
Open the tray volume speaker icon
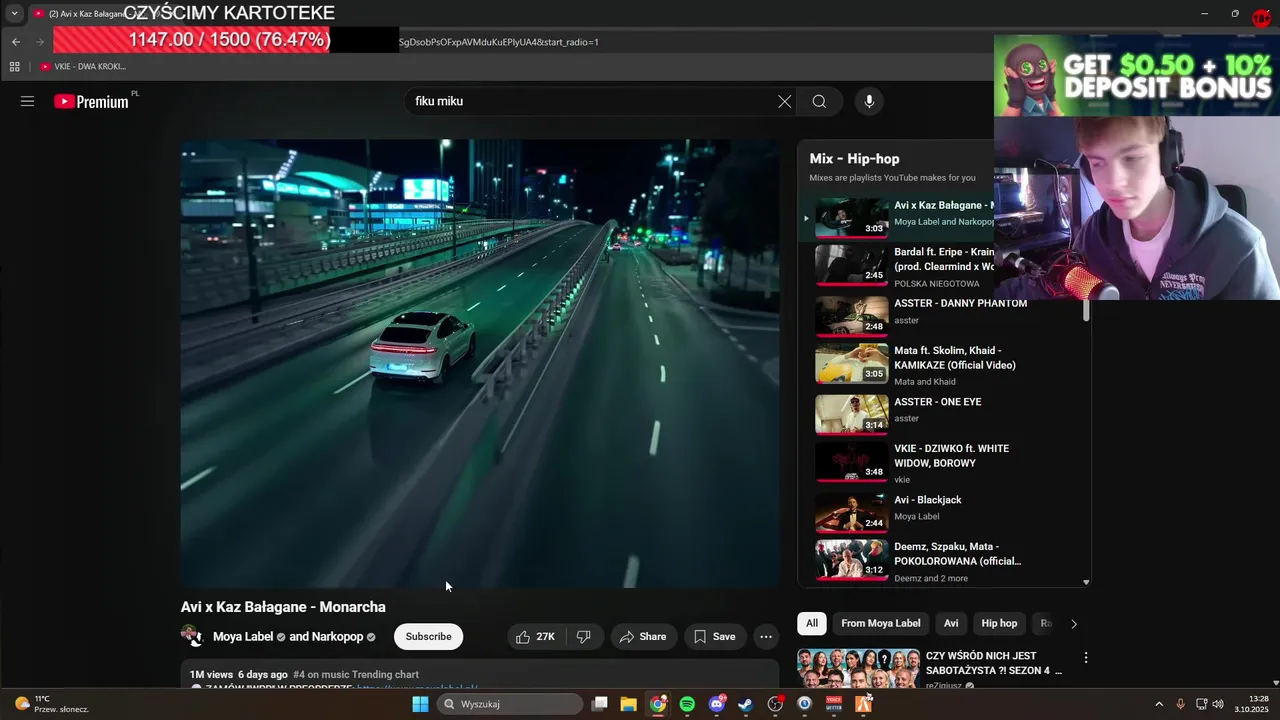coord(1218,704)
